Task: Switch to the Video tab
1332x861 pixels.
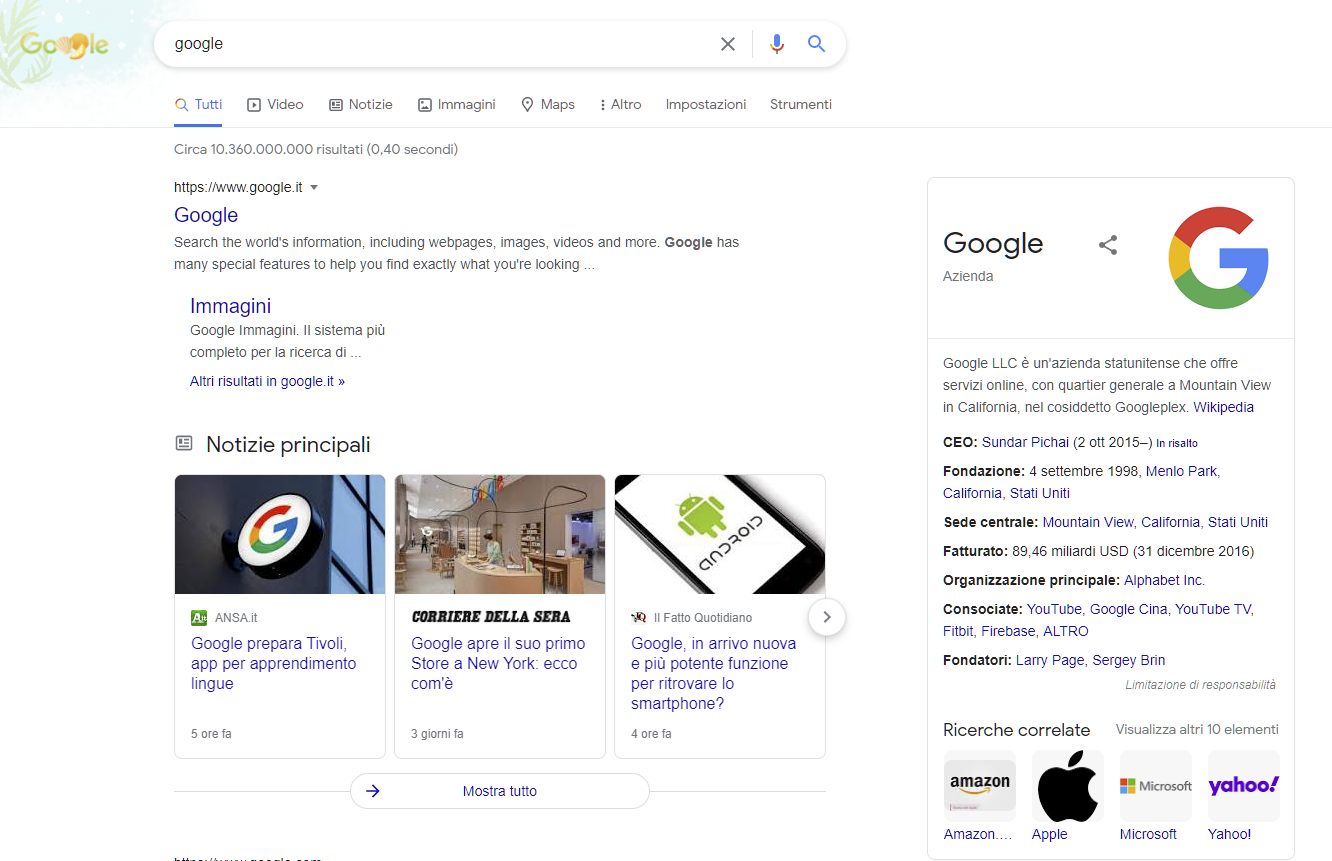Action: (x=275, y=104)
